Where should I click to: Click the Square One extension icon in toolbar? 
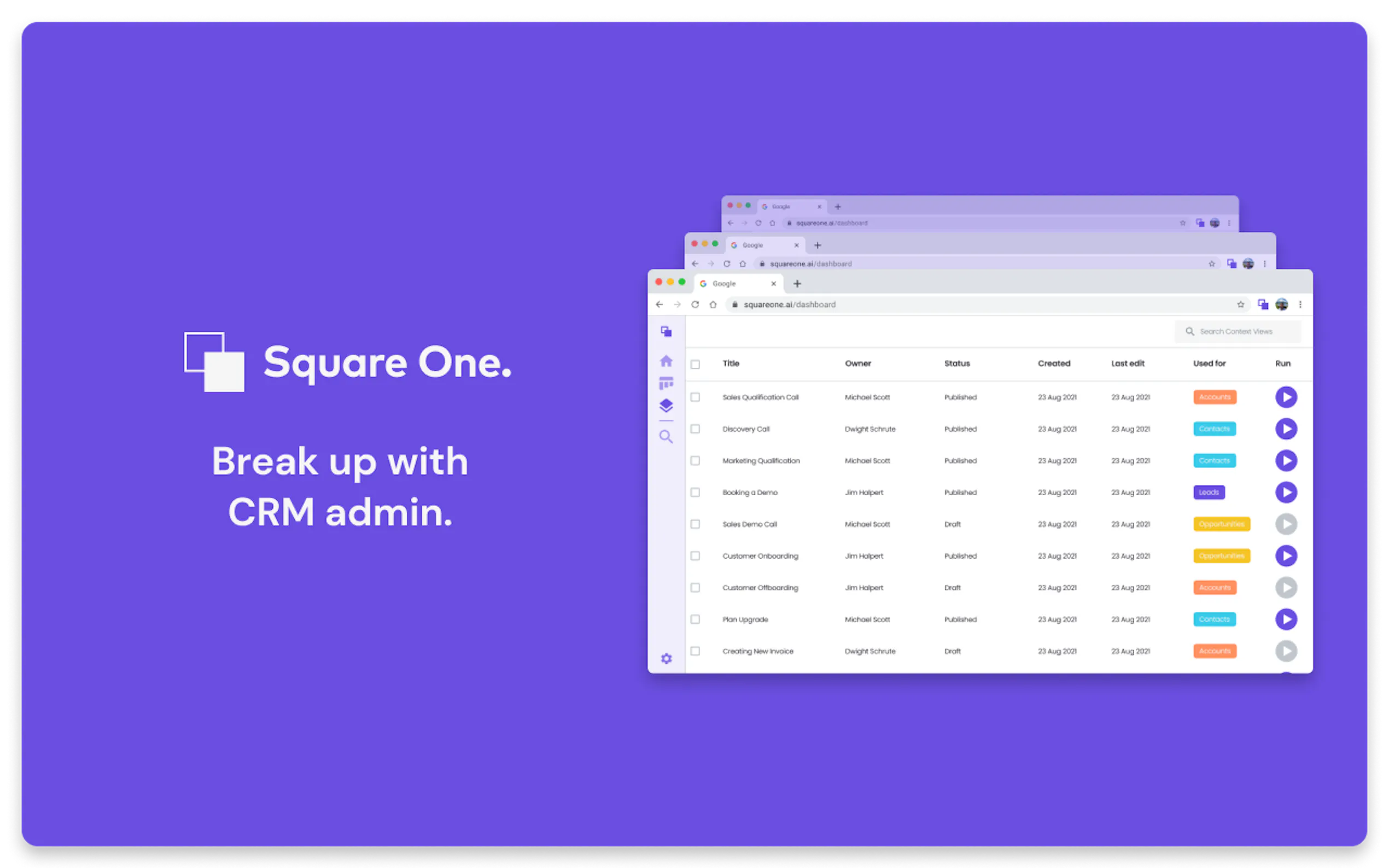click(1263, 304)
